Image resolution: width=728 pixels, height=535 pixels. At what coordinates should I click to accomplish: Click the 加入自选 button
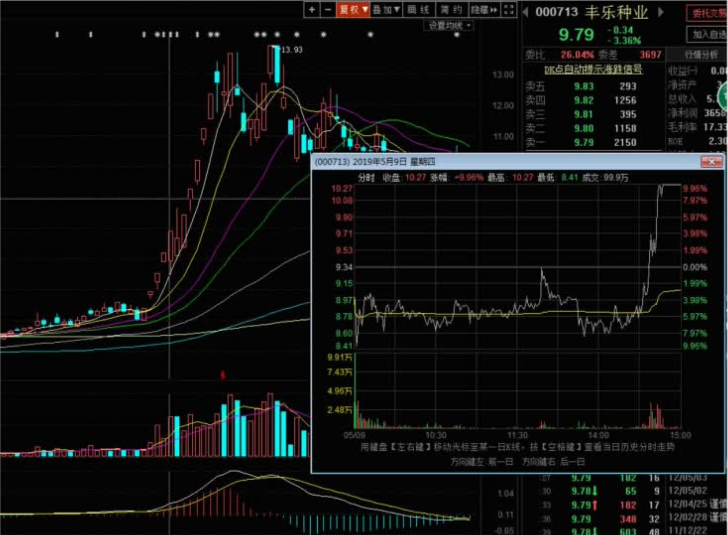point(707,34)
